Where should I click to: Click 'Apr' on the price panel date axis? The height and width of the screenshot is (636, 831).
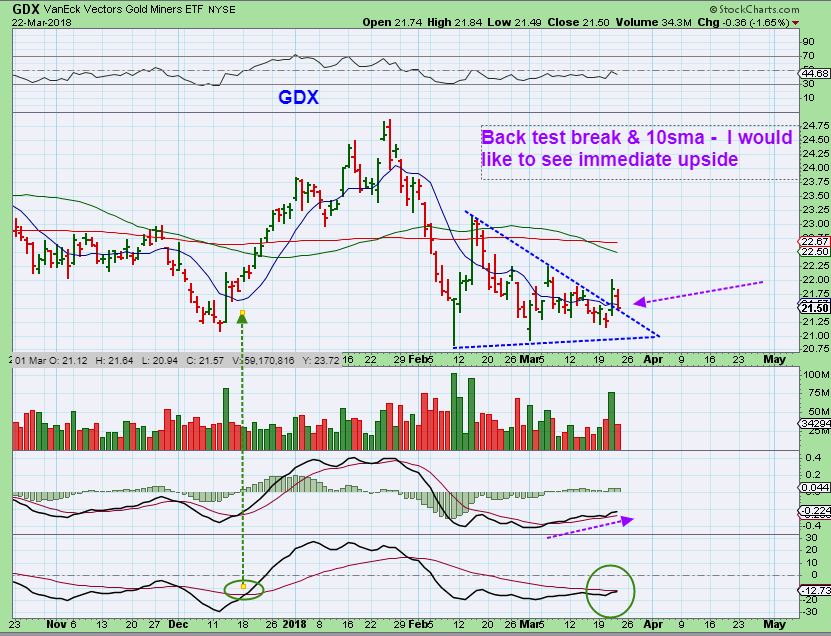coord(653,359)
